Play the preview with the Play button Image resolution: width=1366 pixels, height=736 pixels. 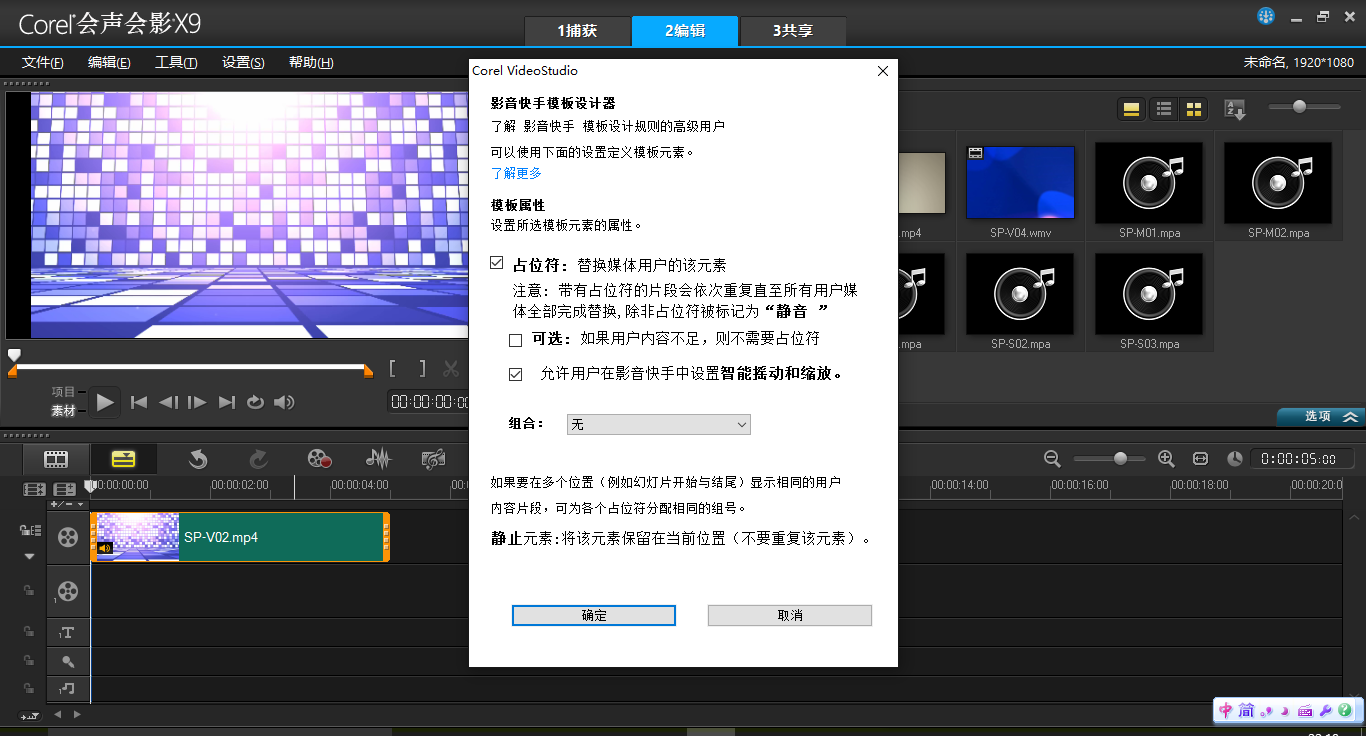click(105, 402)
